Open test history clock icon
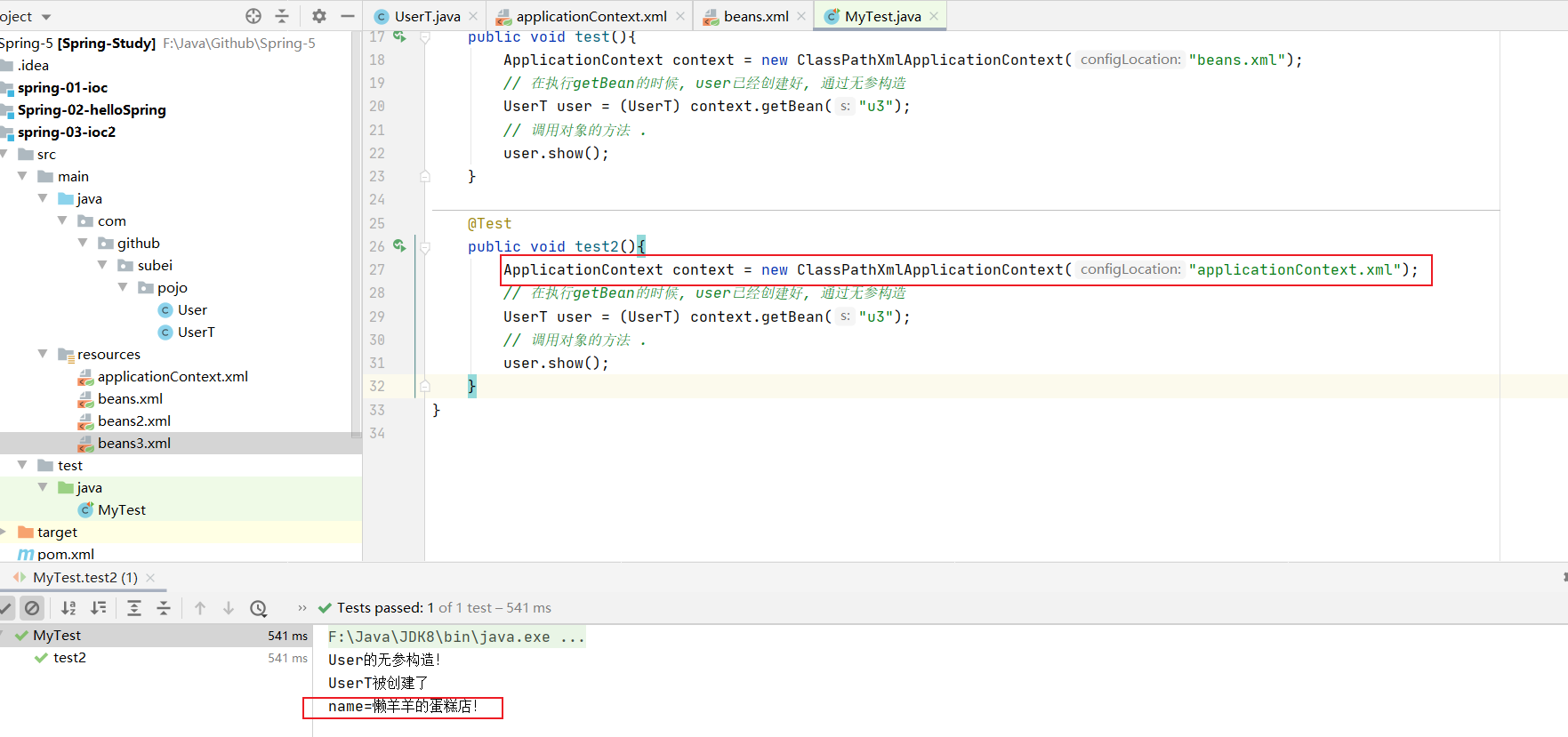Image resolution: width=1568 pixels, height=737 pixels. pyautogui.click(x=259, y=608)
